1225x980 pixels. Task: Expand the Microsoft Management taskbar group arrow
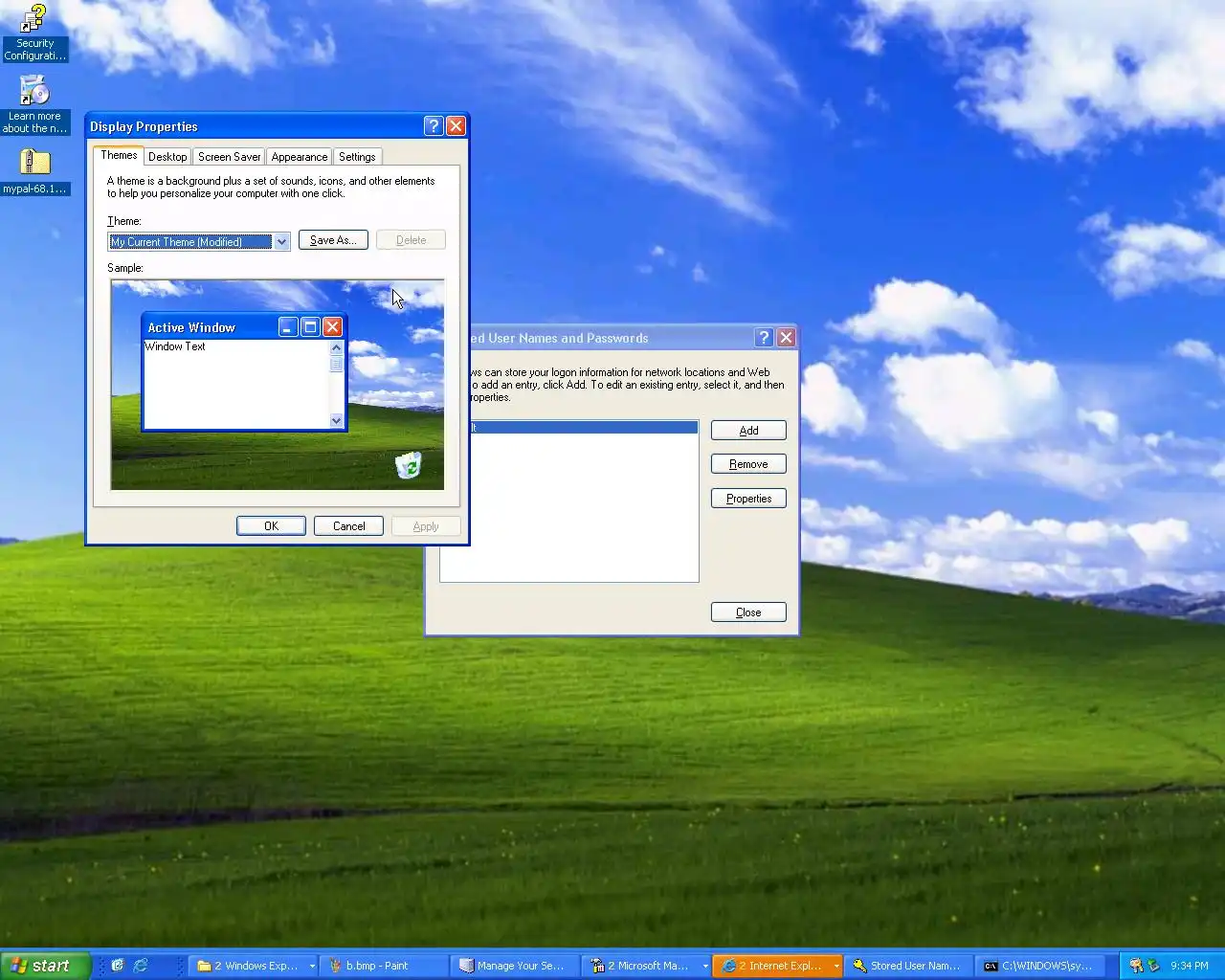(705, 967)
